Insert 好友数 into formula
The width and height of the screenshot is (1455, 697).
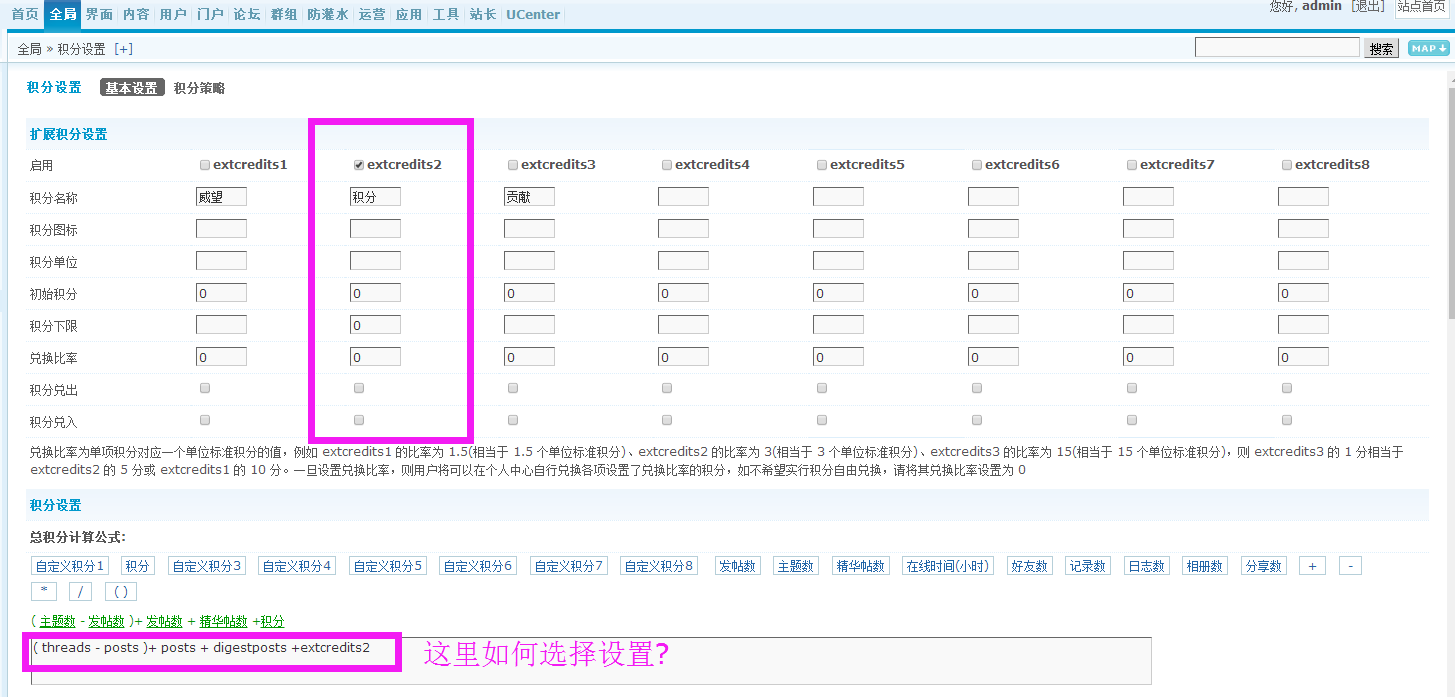click(1030, 566)
